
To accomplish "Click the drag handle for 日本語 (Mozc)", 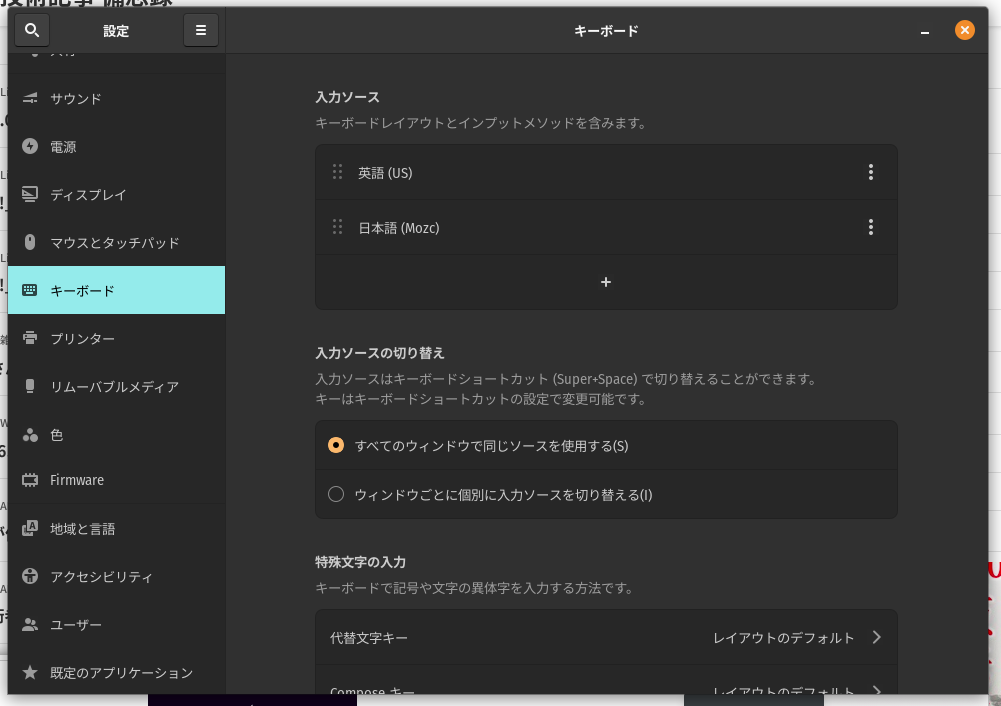I will click(x=337, y=228).
